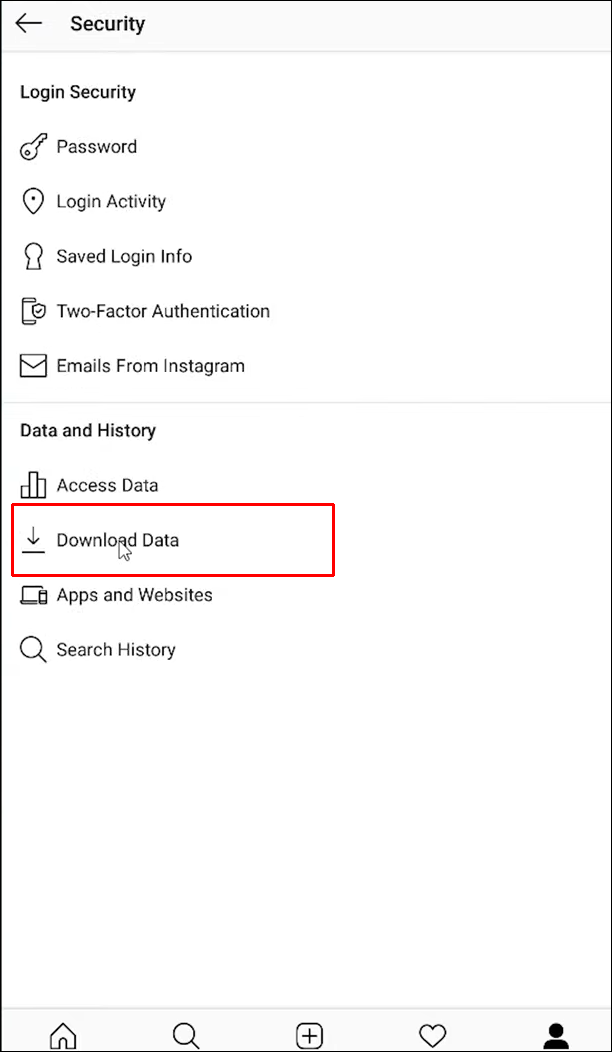Viewport: 612px width, 1052px height.
Task: Click the envelope icon for Emails From Instagram
Action: (34, 367)
